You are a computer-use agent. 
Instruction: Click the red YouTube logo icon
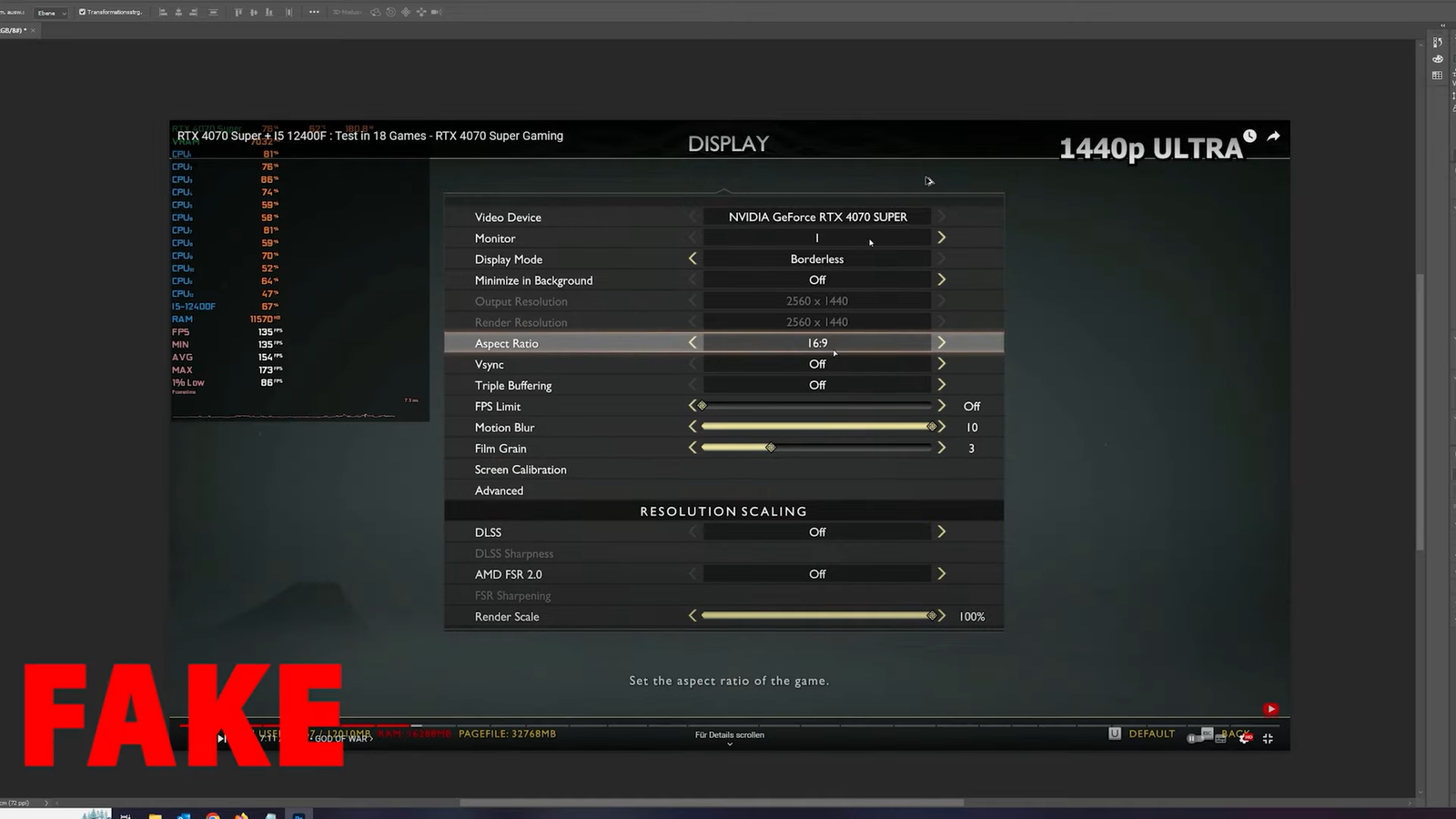1271,710
